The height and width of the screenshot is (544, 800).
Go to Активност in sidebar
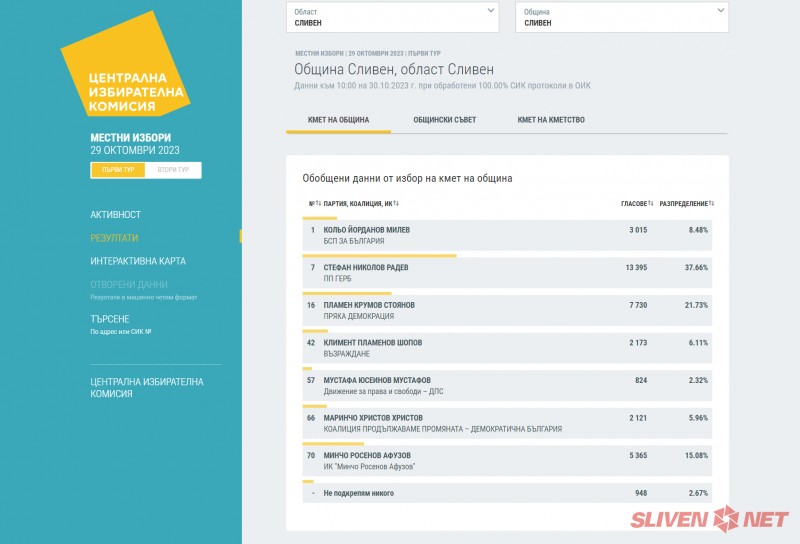115,215
